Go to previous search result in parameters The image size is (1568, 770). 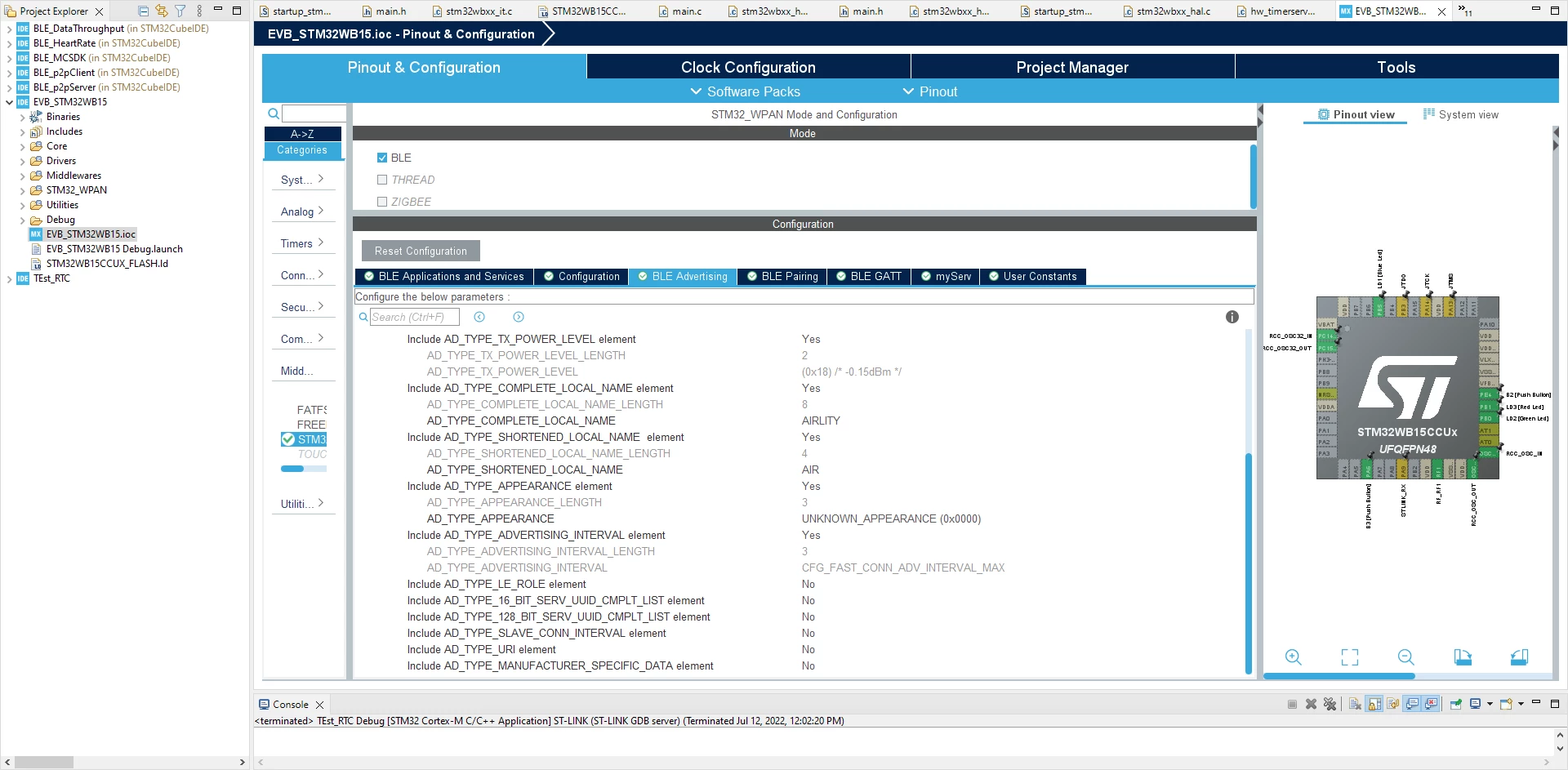[x=479, y=317]
